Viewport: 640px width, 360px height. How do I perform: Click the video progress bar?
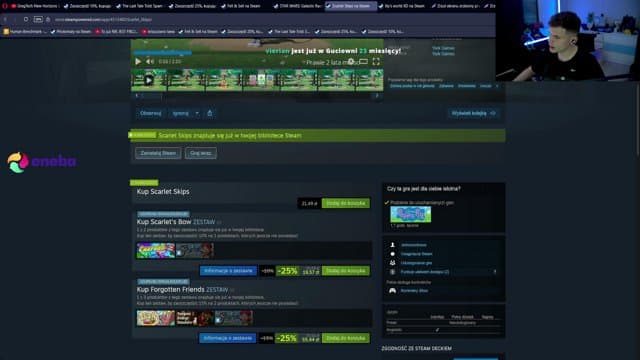[257, 53]
